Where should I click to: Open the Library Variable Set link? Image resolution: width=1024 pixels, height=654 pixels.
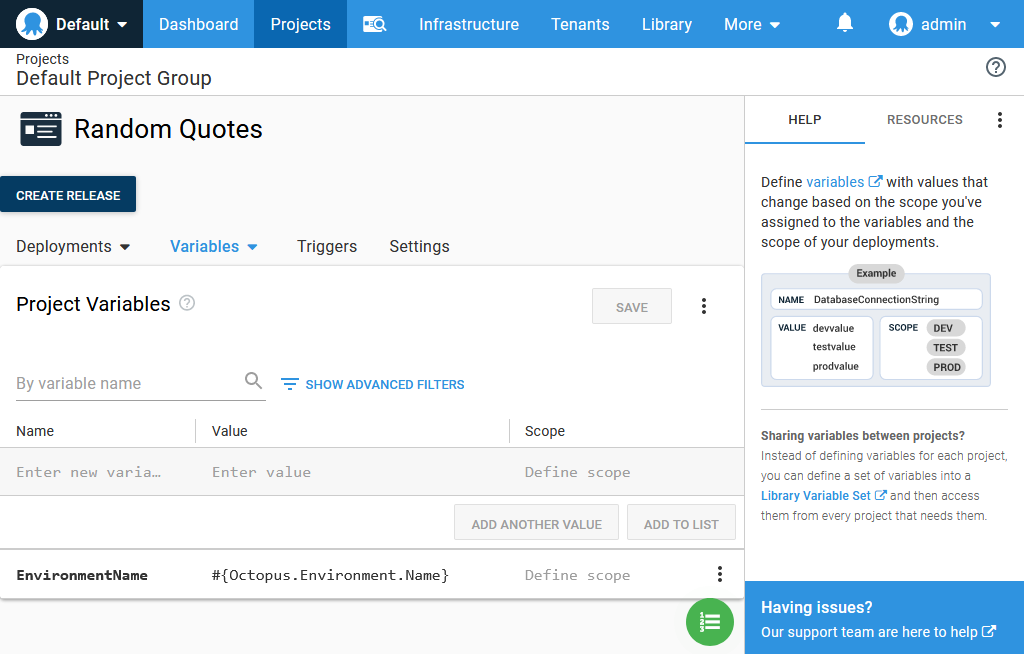pos(824,495)
